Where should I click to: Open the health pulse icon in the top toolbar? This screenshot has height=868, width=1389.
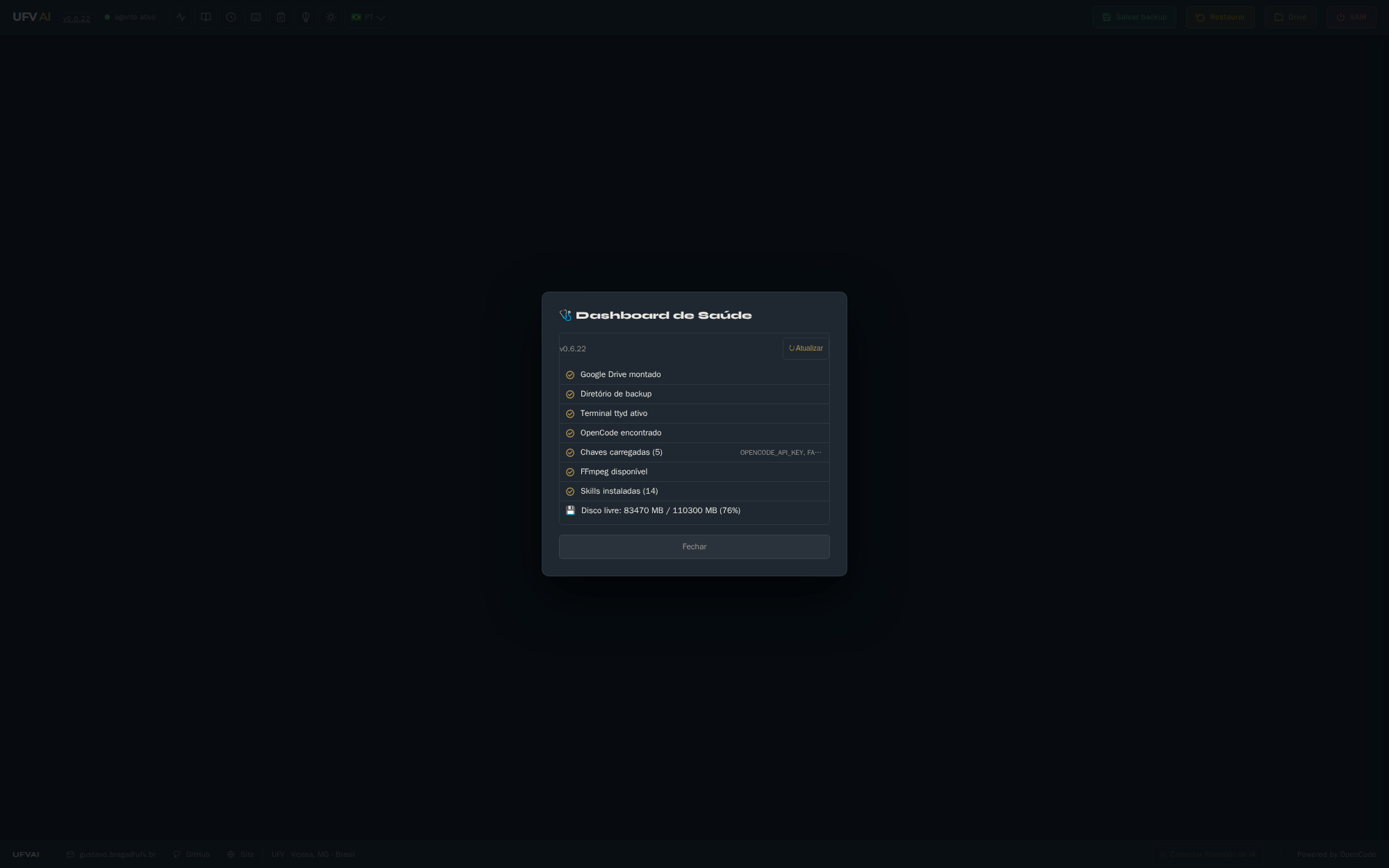point(181,17)
